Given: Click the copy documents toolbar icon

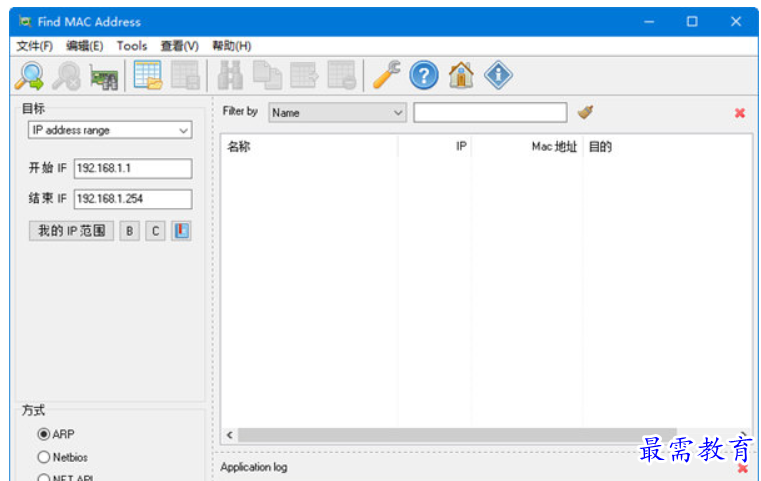Looking at the screenshot, I should (x=267, y=75).
